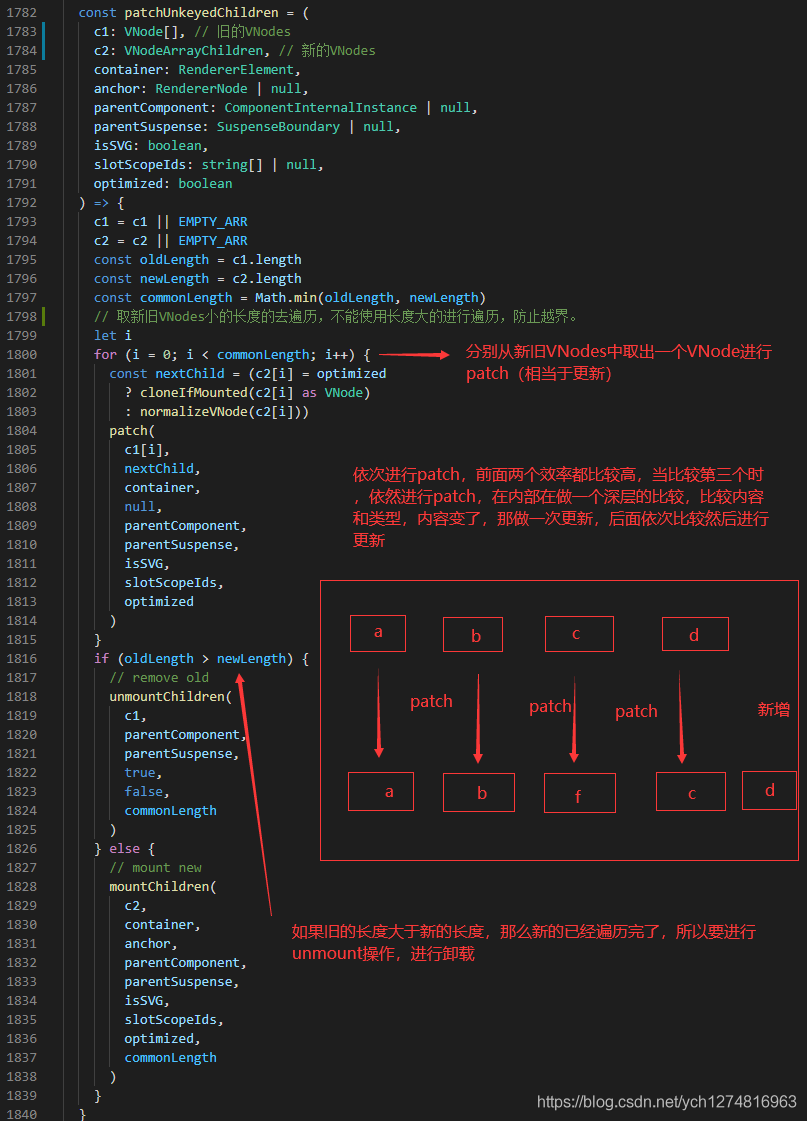The image size is (807, 1121).
Task: Click the 新增 label in the diagram
Action: (x=774, y=709)
